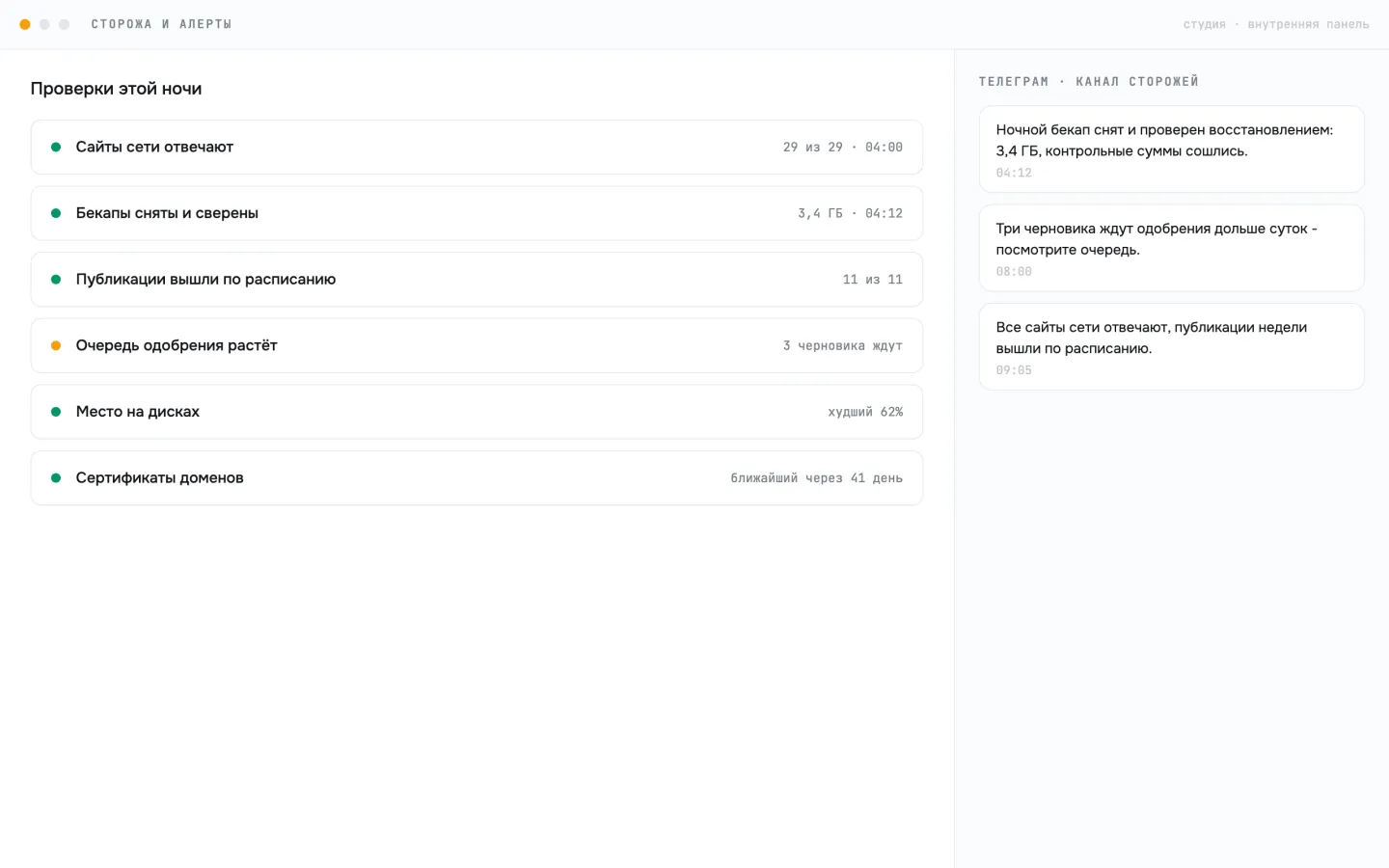Click the «СТОРОЖА И АЛЕРТЫ» window title
This screenshot has width=1389, height=868.
click(161, 24)
